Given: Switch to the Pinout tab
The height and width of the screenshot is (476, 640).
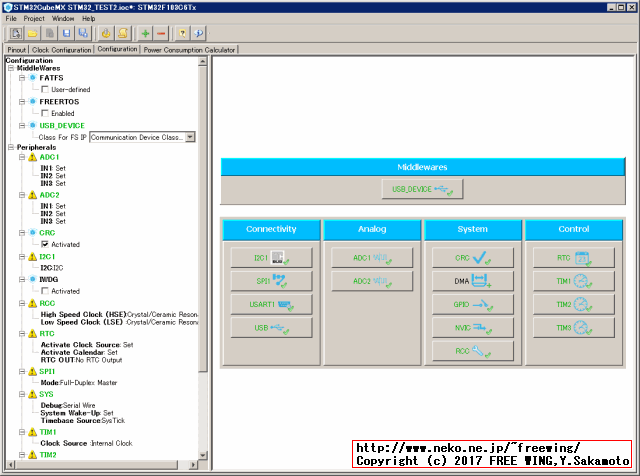Looking at the screenshot, I should (x=17, y=50).
